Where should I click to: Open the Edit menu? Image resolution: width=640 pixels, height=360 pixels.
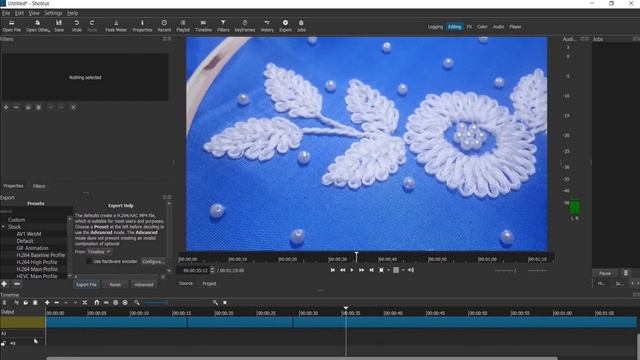(19, 13)
